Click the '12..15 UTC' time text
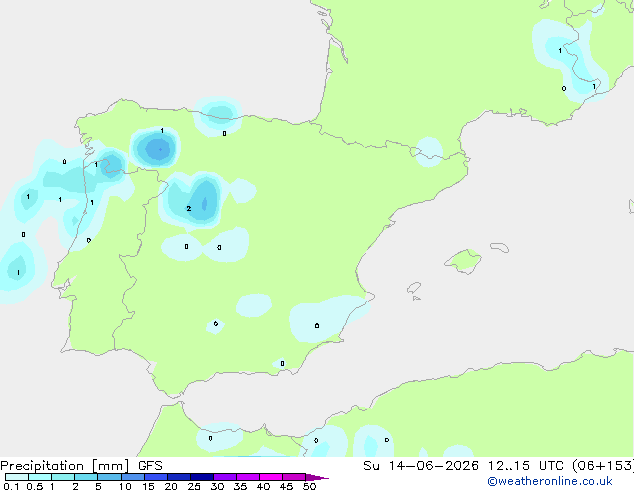The image size is (634, 490). (525, 466)
